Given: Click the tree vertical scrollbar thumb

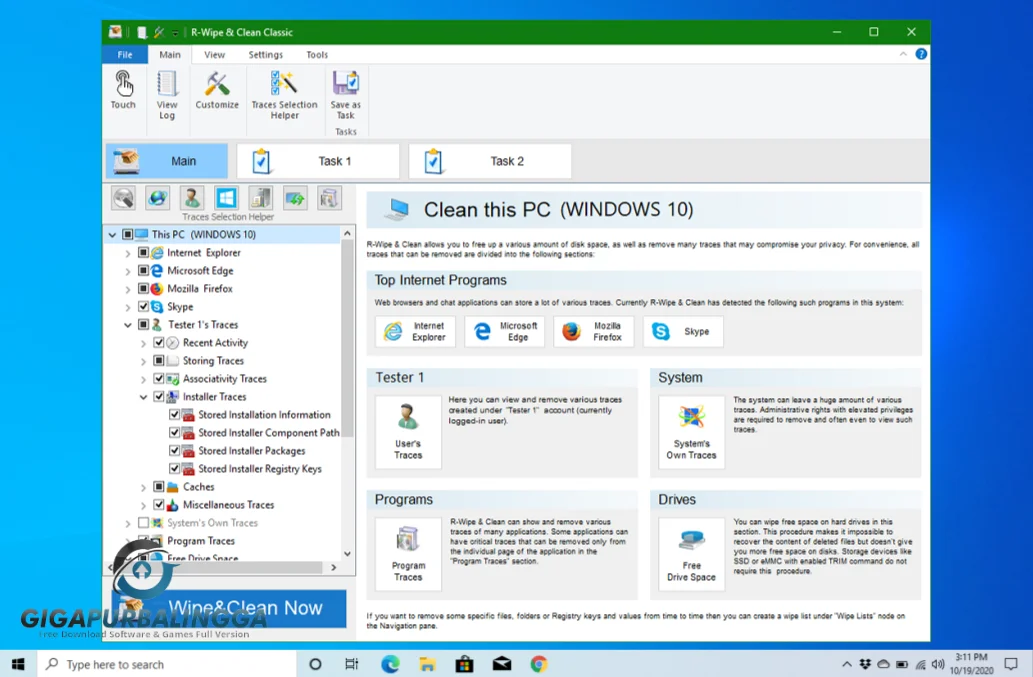Looking at the screenshot, I should click(347, 339).
